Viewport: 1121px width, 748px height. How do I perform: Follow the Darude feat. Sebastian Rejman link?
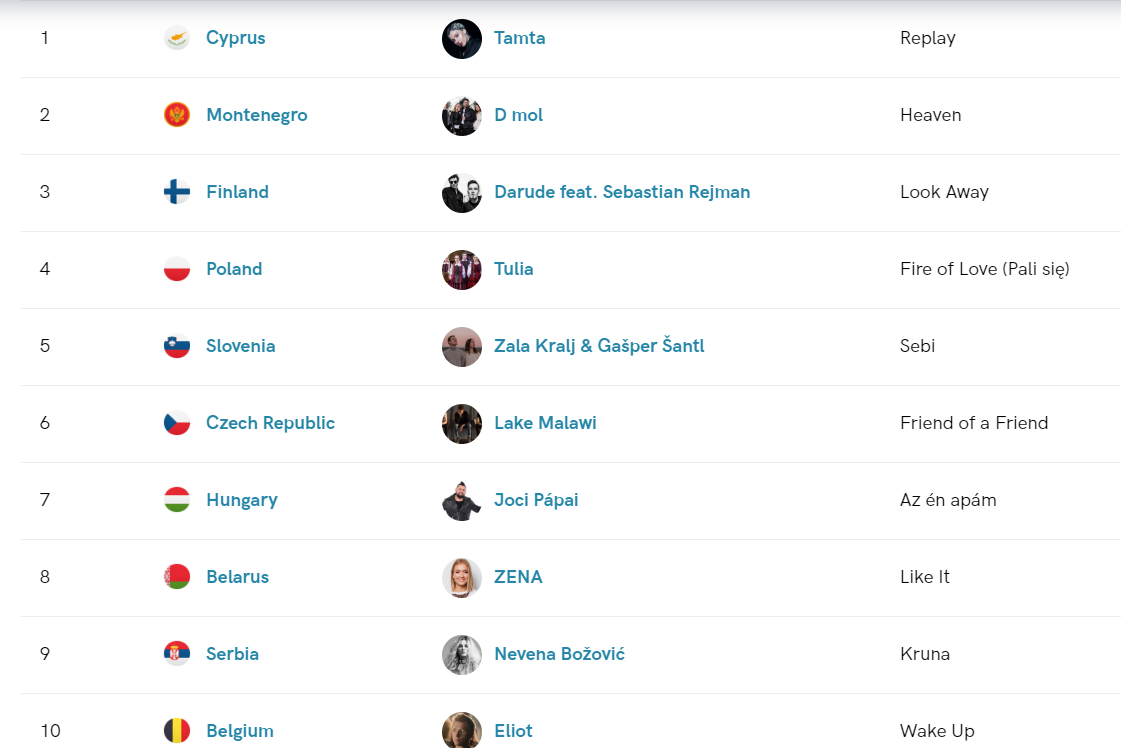(622, 192)
